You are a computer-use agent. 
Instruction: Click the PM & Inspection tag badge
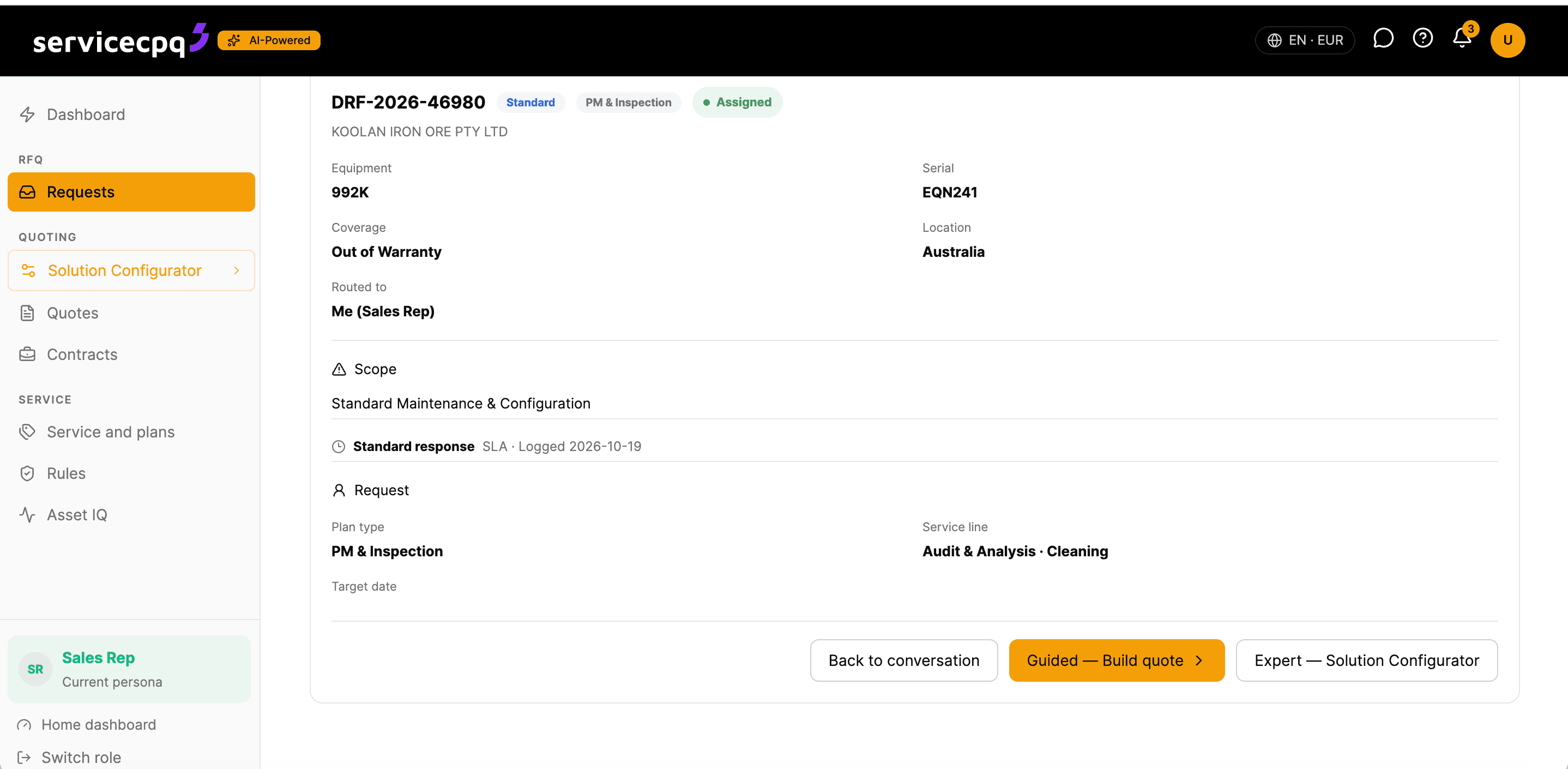coord(628,103)
